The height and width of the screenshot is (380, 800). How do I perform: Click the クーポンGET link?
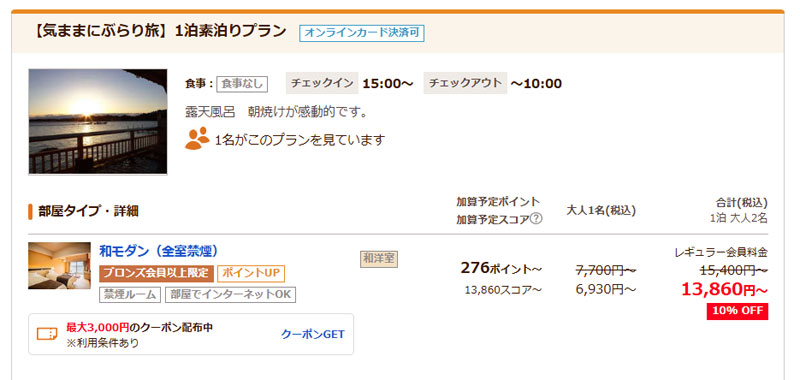pos(313,335)
